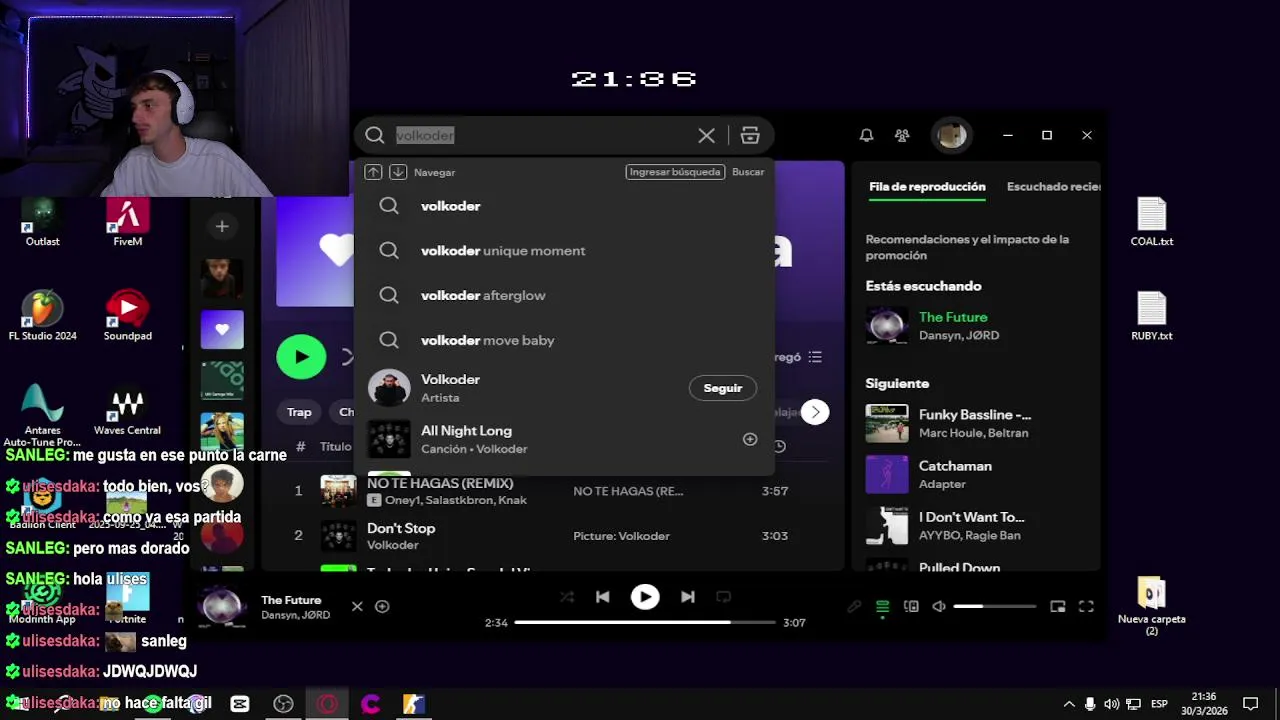Hide 'The Future' with the X icon

pyautogui.click(x=357, y=606)
